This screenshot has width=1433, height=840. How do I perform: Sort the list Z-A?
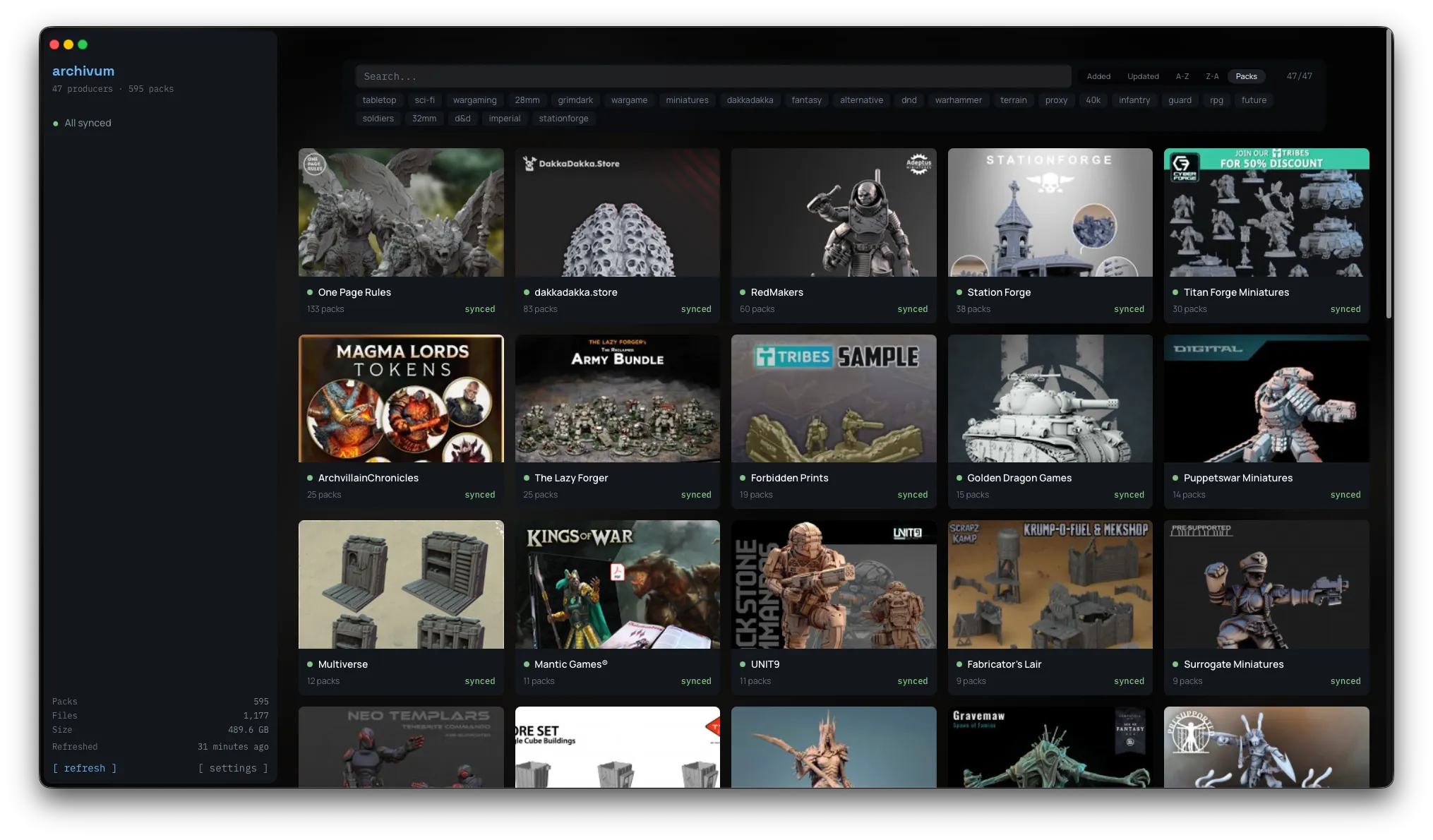point(1212,76)
